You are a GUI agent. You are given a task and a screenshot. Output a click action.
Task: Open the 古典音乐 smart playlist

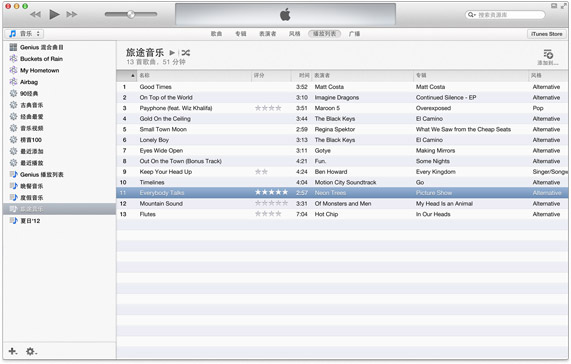(x=59, y=105)
